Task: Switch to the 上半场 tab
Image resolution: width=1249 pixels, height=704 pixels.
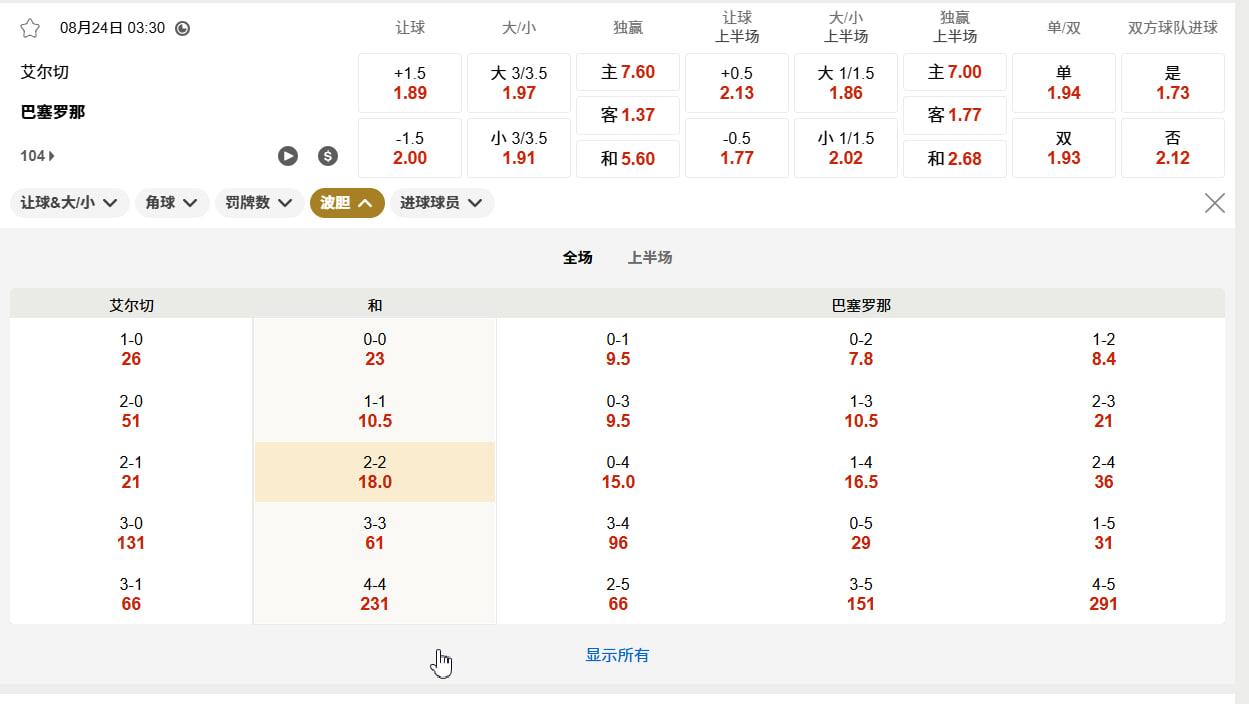Action: [x=650, y=257]
